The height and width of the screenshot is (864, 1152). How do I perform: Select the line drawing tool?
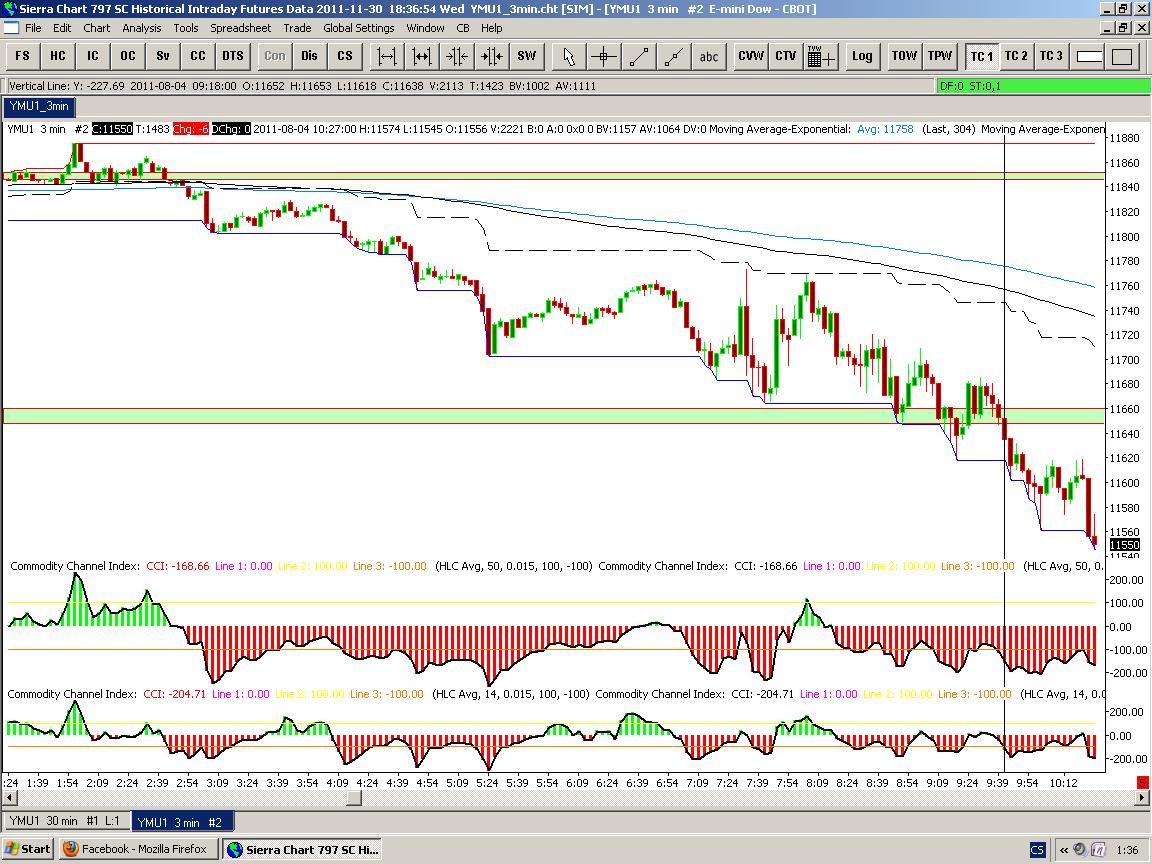tap(638, 56)
